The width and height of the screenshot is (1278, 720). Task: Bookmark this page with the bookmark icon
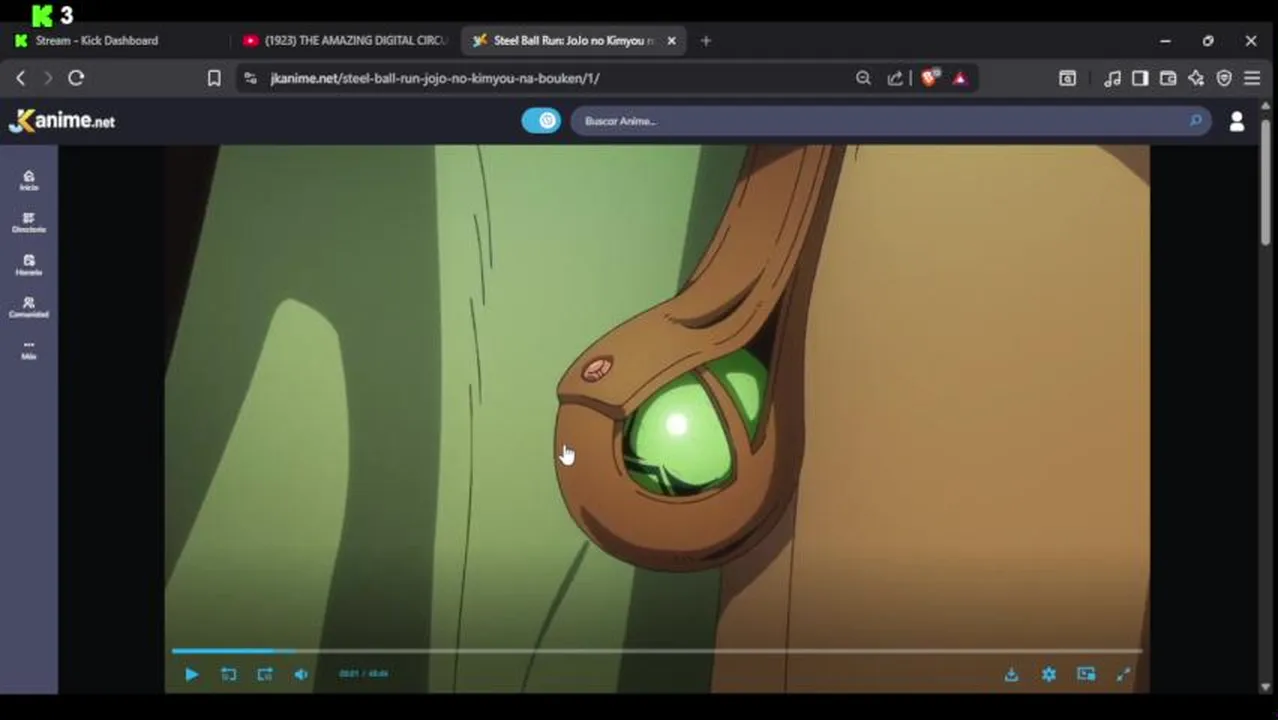[214, 78]
